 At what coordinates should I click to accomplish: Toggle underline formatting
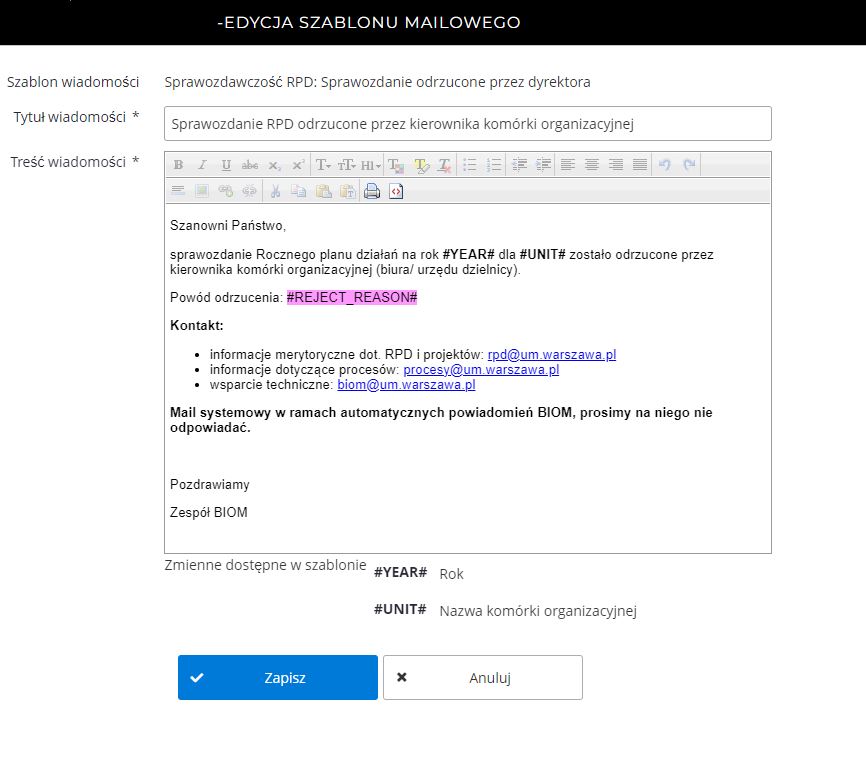tap(226, 165)
